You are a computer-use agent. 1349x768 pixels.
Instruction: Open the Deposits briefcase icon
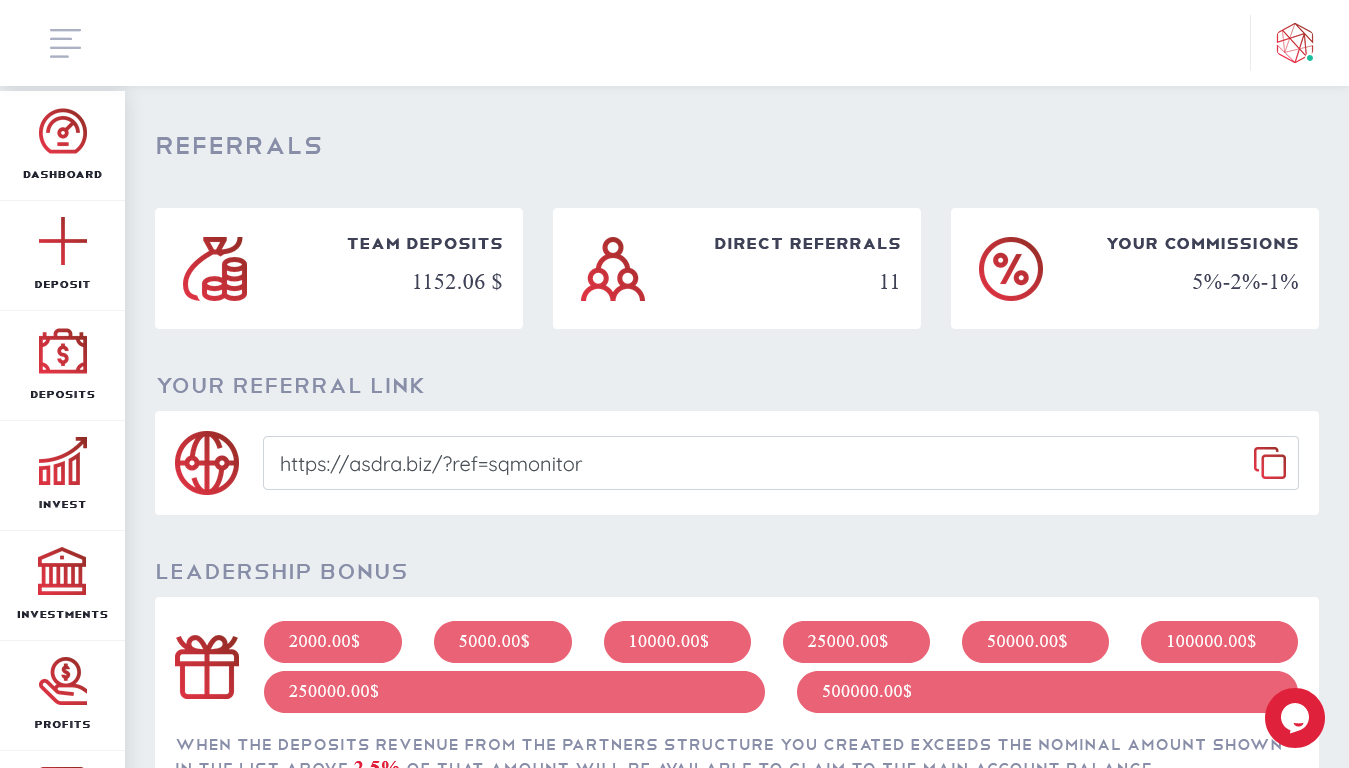pos(63,352)
